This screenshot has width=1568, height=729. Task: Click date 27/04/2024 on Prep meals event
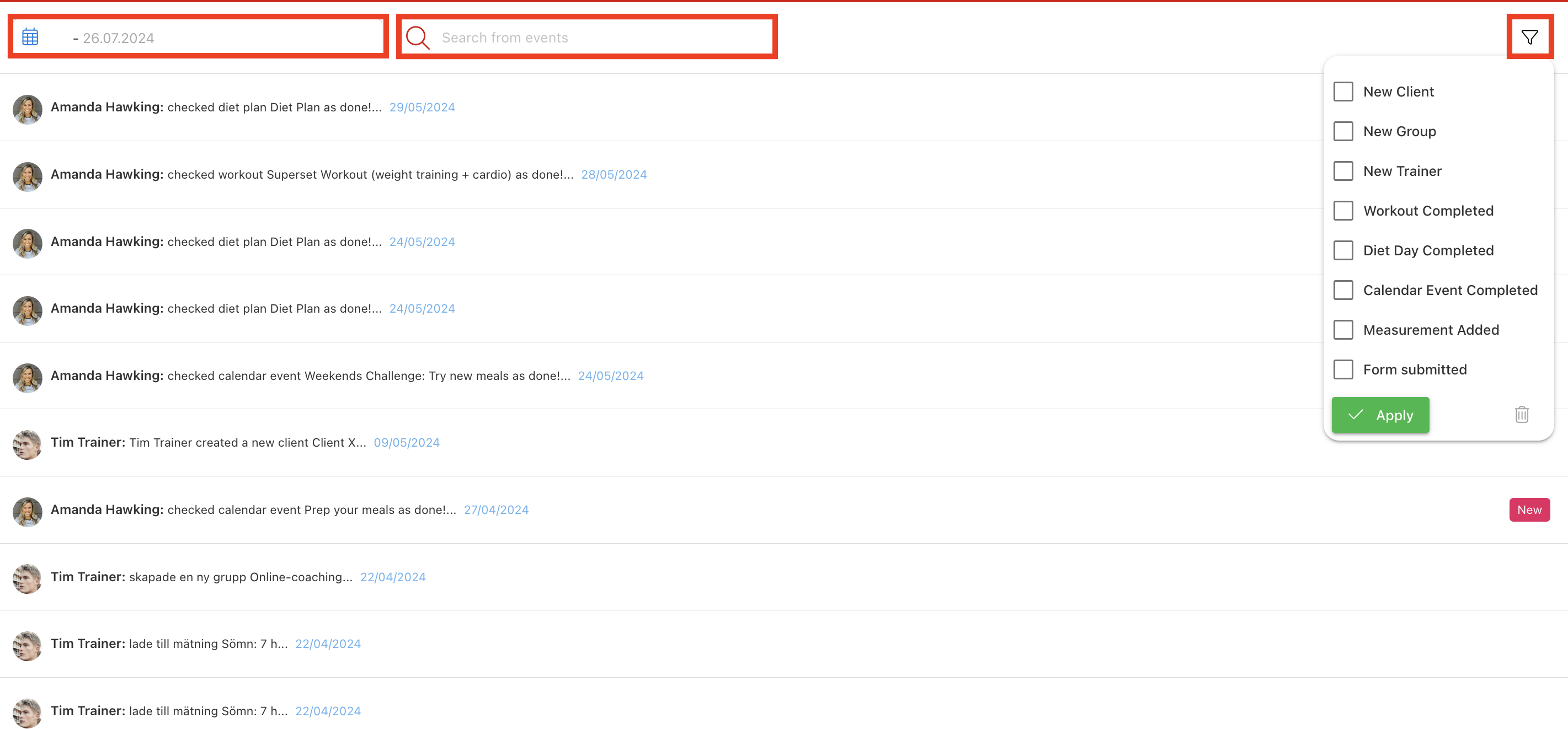[x=496, y=510]
